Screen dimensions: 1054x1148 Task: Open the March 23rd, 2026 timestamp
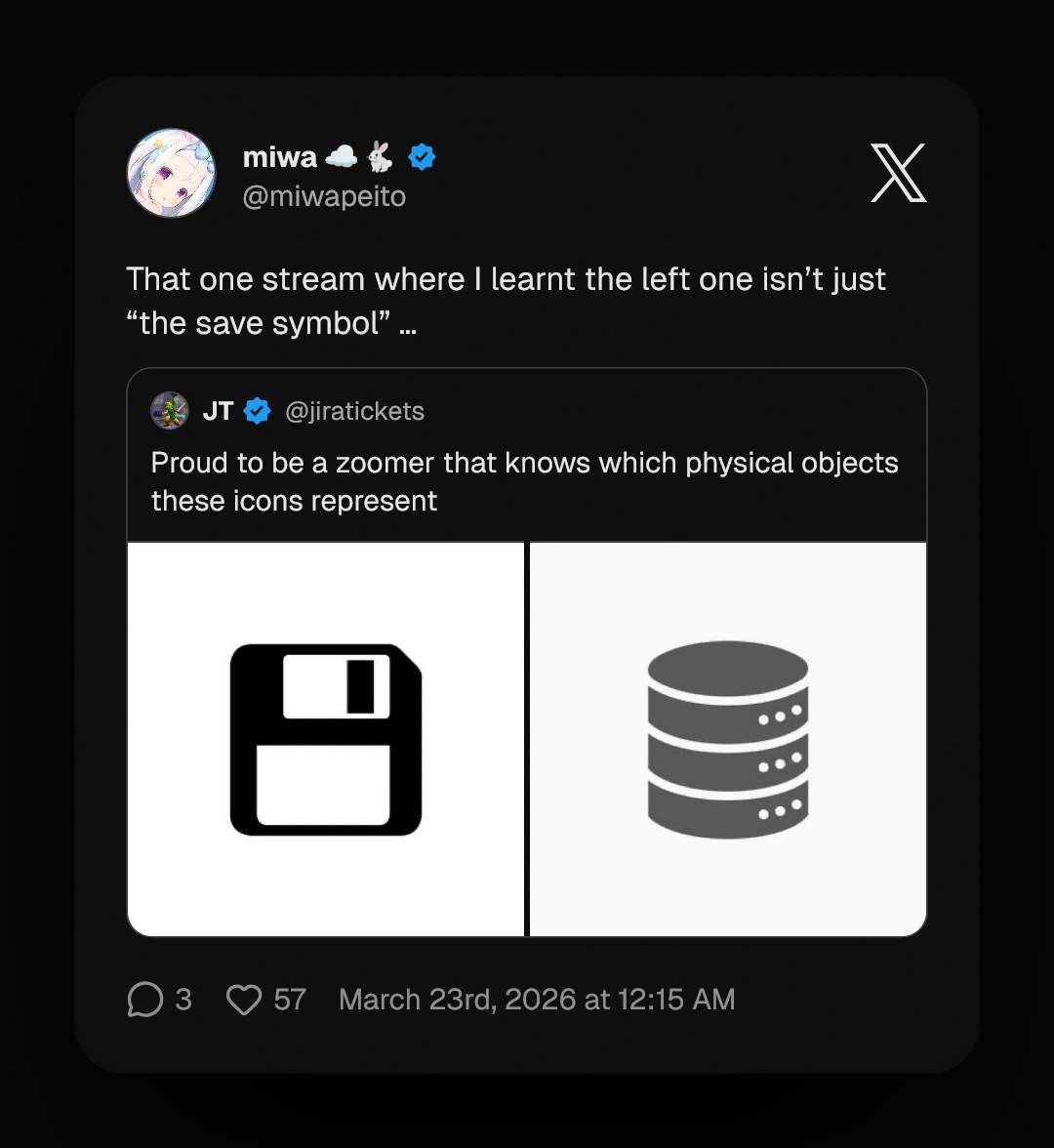click(537, 1000)
